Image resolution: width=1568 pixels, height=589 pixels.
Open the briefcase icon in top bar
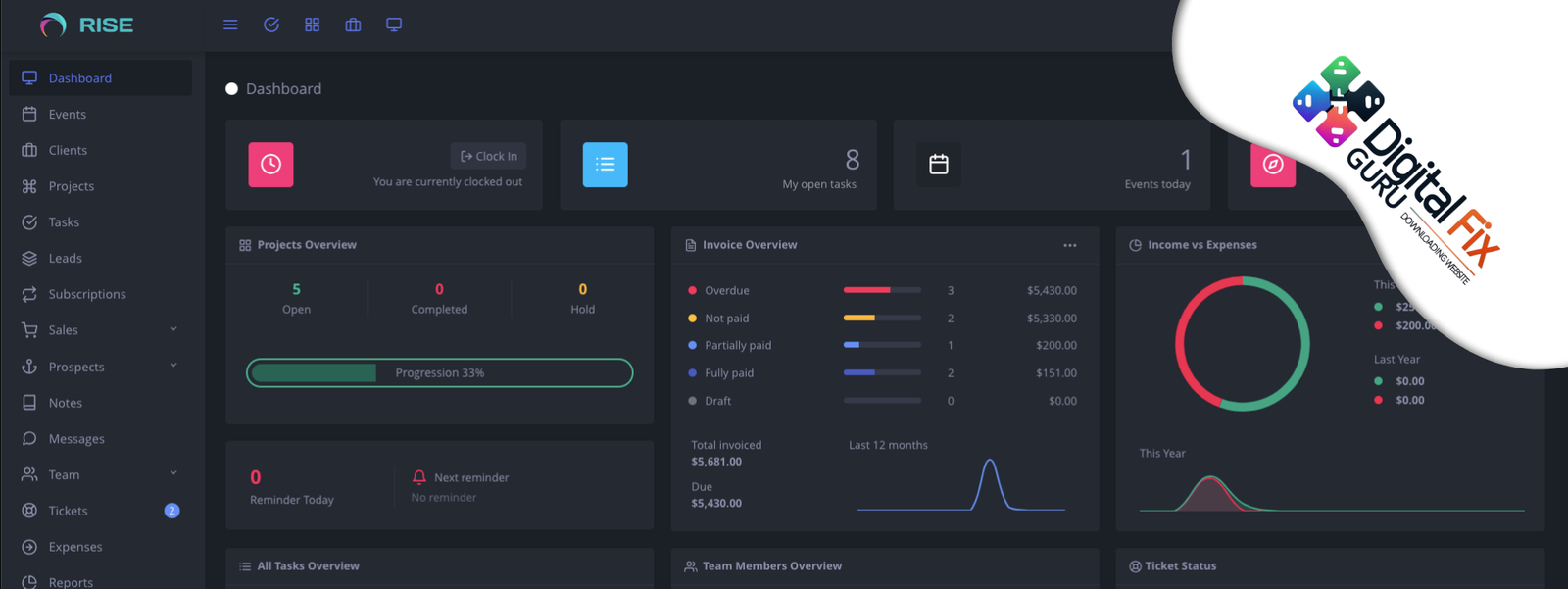point(353,25)
